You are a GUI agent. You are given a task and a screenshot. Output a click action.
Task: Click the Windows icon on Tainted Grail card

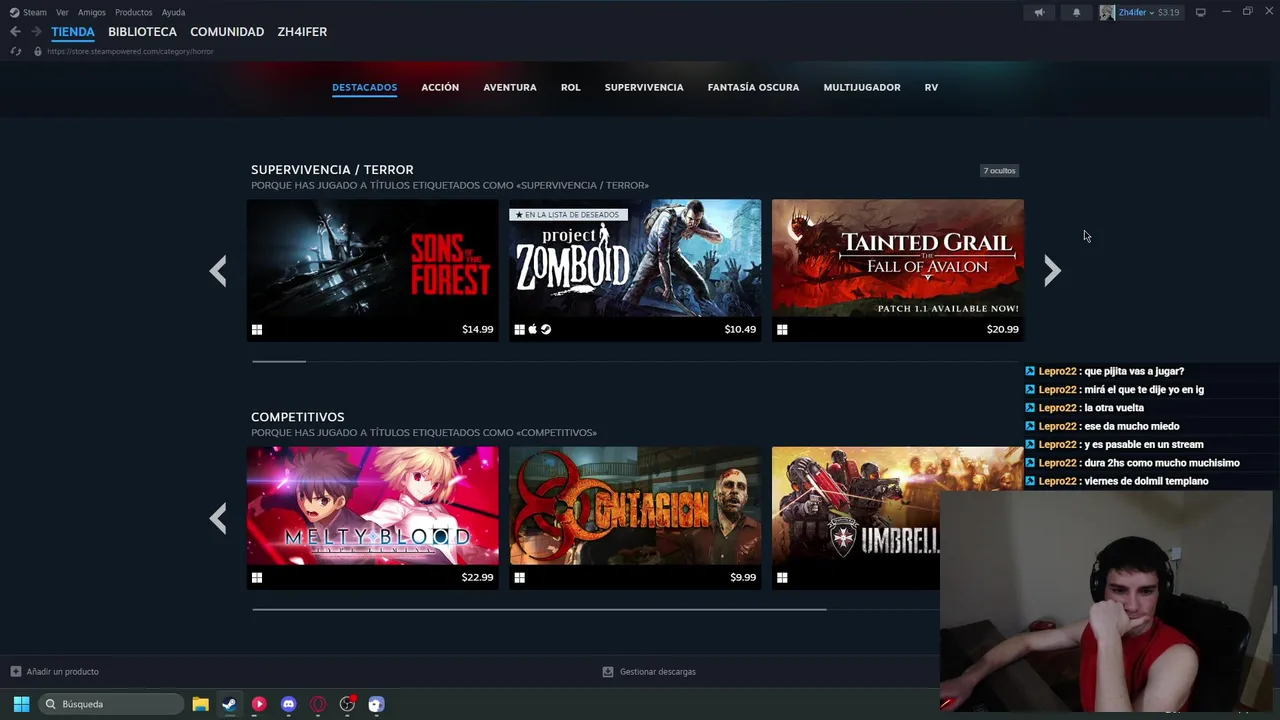pyautogui.click(x=782, y=329)
